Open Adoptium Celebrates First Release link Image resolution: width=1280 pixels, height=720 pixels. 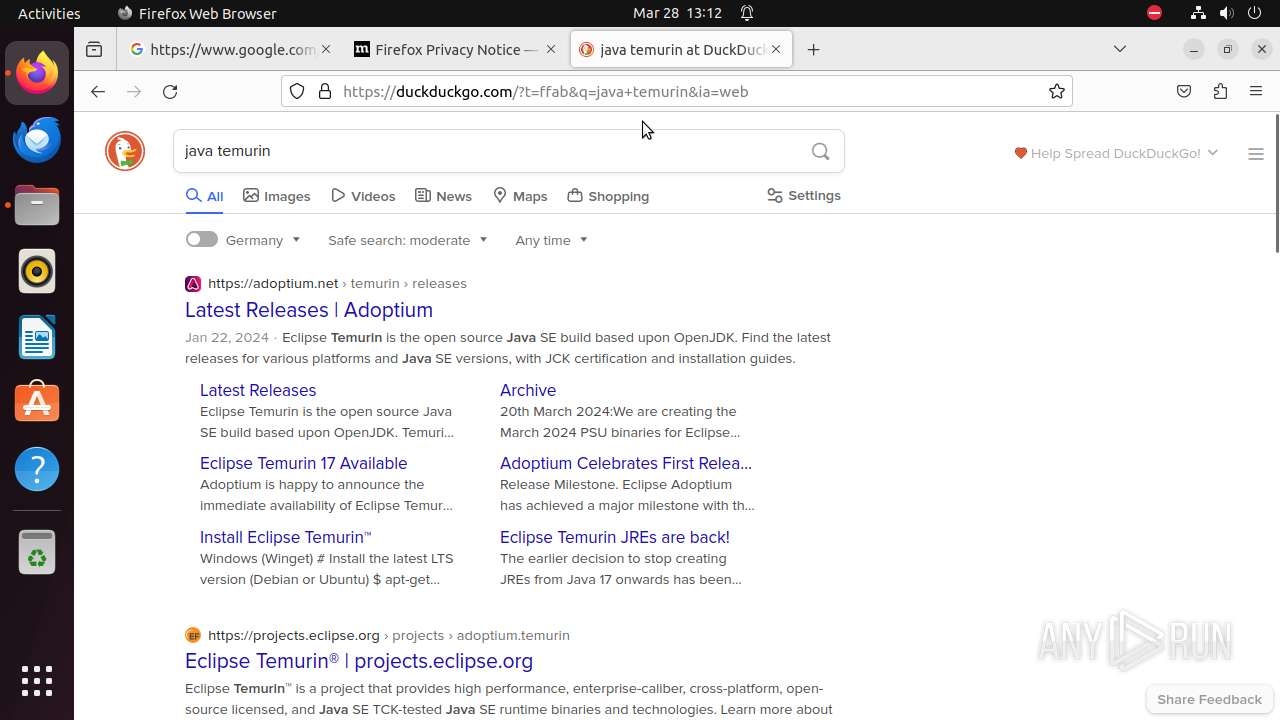(626, 463)
